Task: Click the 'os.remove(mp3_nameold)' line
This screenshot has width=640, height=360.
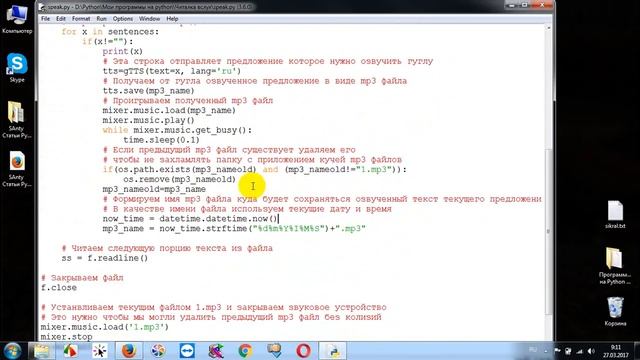Action: pos(180,179)
